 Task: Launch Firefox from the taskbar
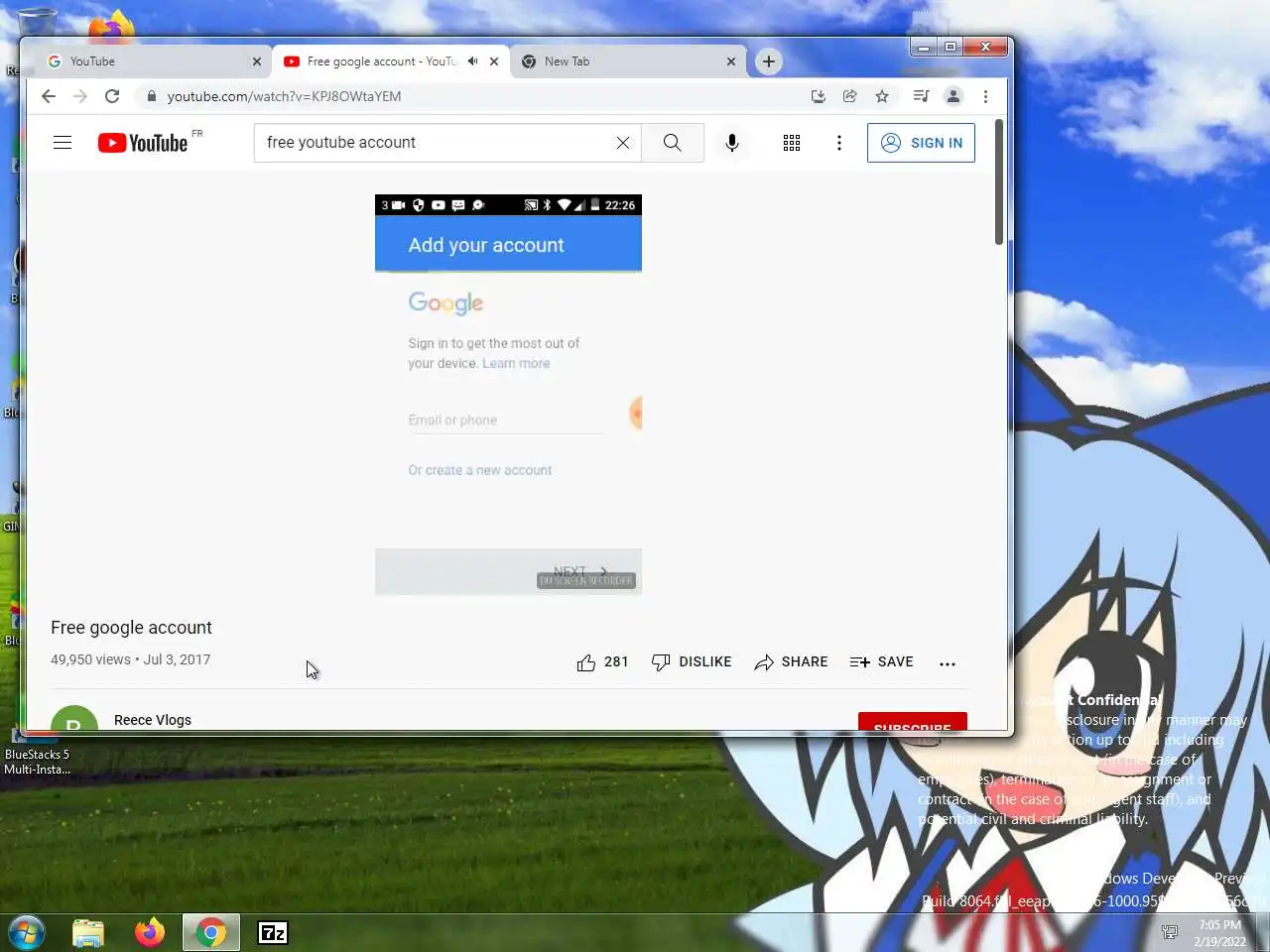(x=150, y=932)
